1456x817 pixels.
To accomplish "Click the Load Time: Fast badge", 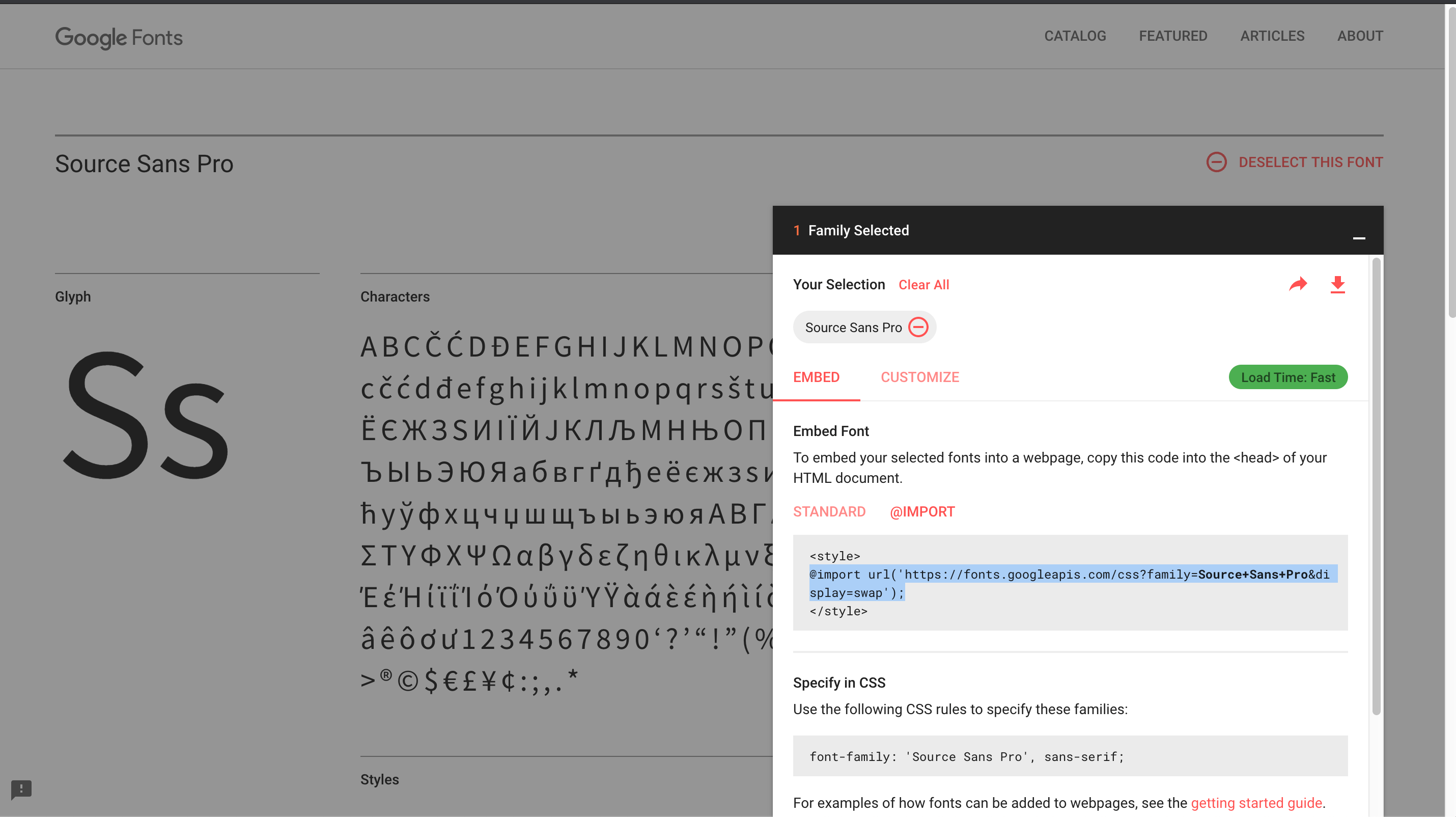I will [1287, 377].
